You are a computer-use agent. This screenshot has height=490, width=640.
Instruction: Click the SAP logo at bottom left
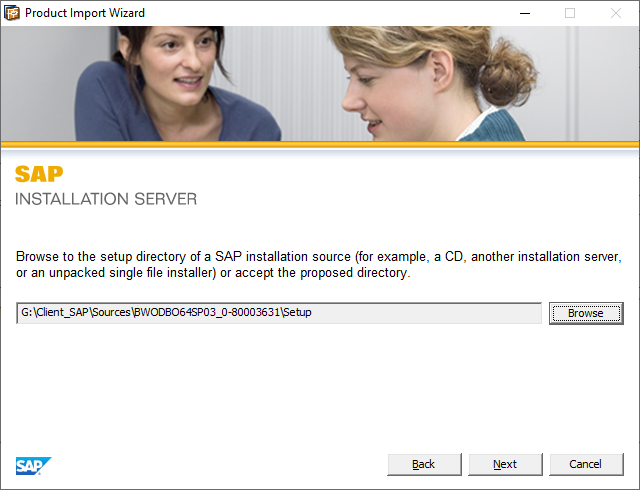pos(33,466)
